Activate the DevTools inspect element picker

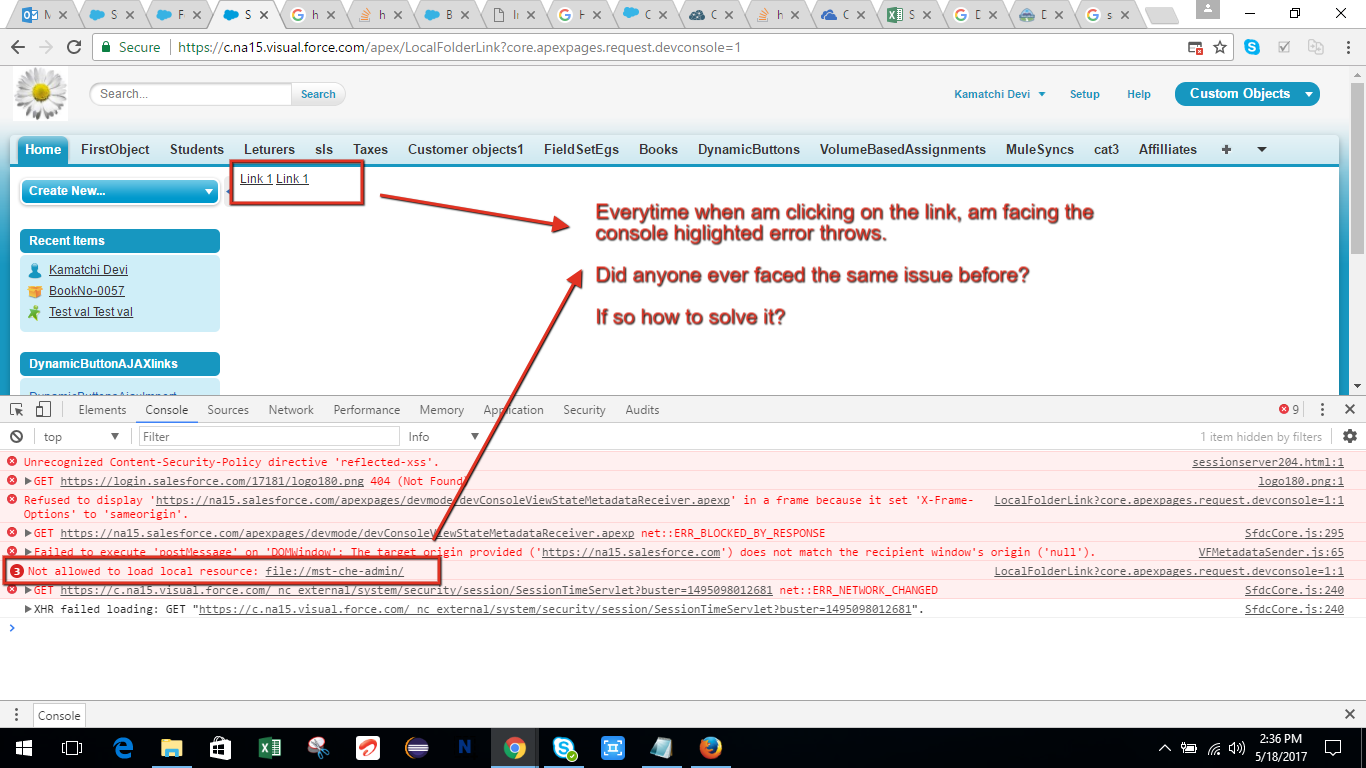[x=17, y=409]
